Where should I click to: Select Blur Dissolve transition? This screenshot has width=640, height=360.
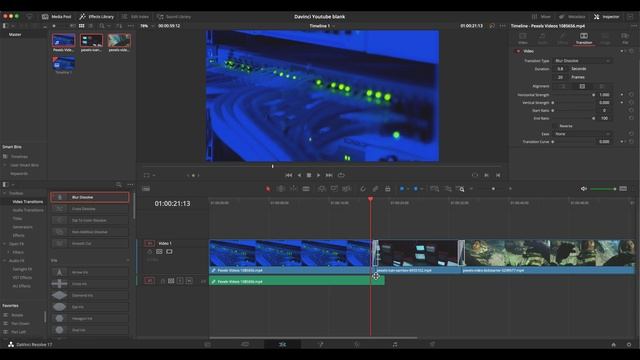(90, 197)
